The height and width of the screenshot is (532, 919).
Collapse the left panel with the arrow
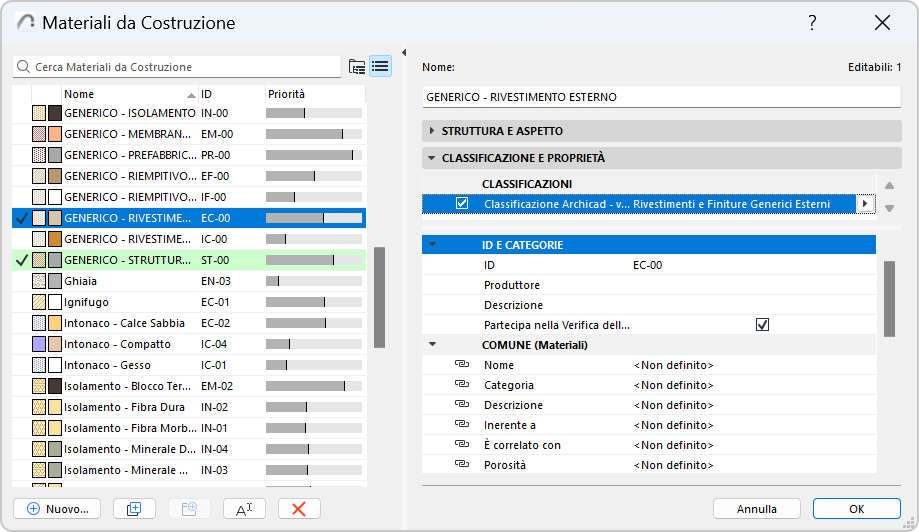403,53
